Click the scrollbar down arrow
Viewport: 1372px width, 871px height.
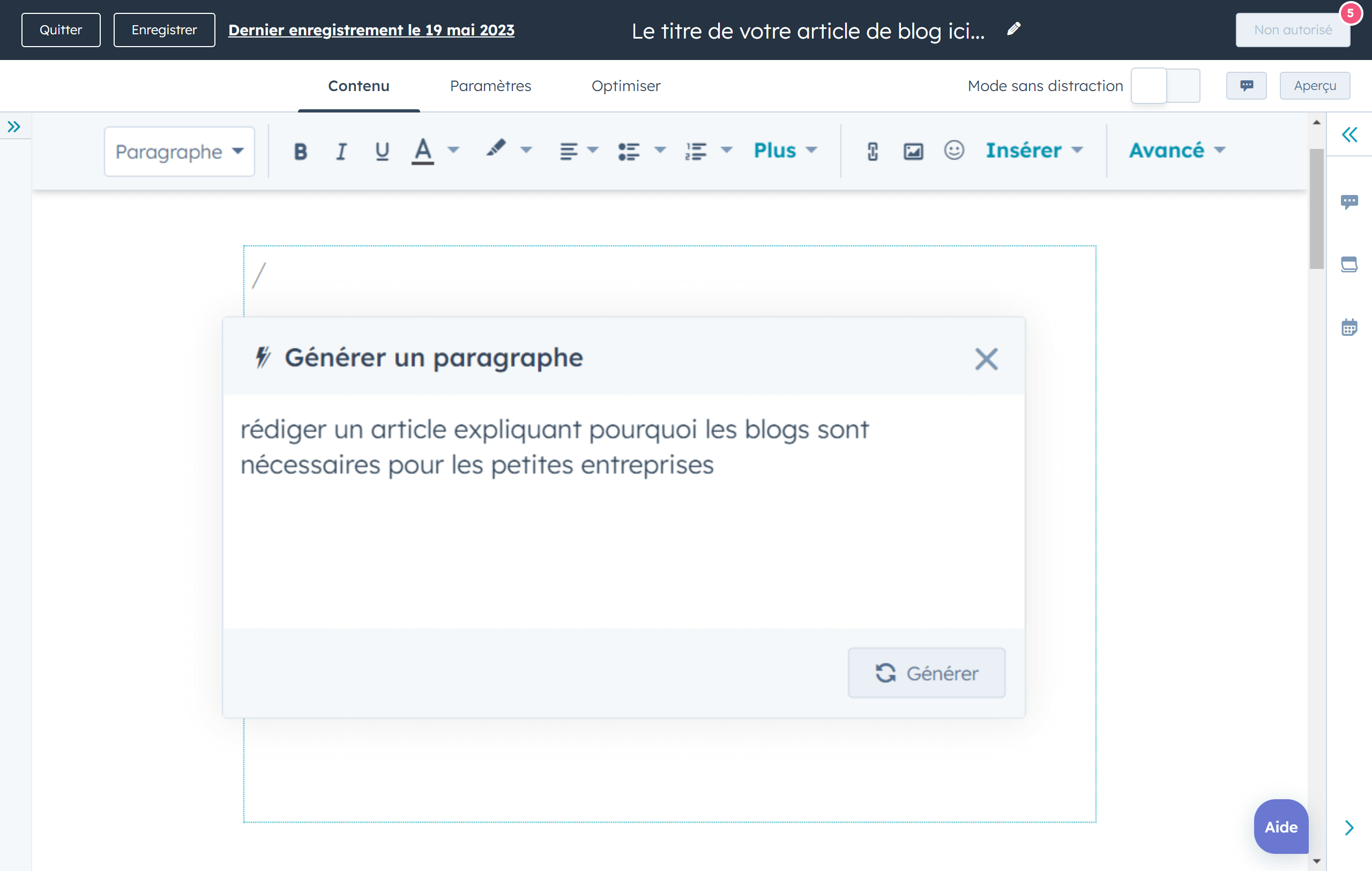tap(1316, 861)
